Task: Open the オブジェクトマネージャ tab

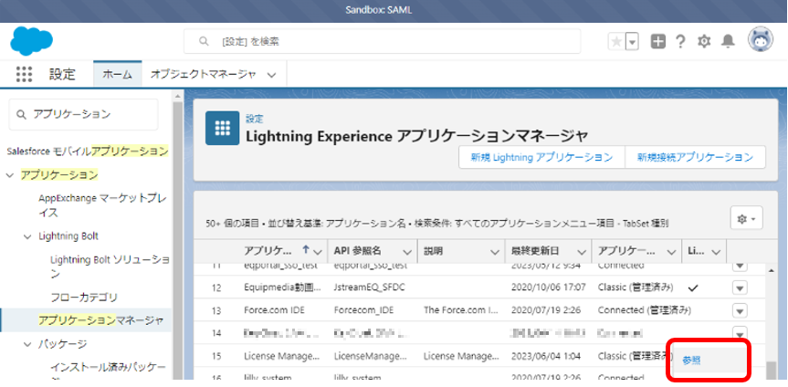Action: pos(214,74)
